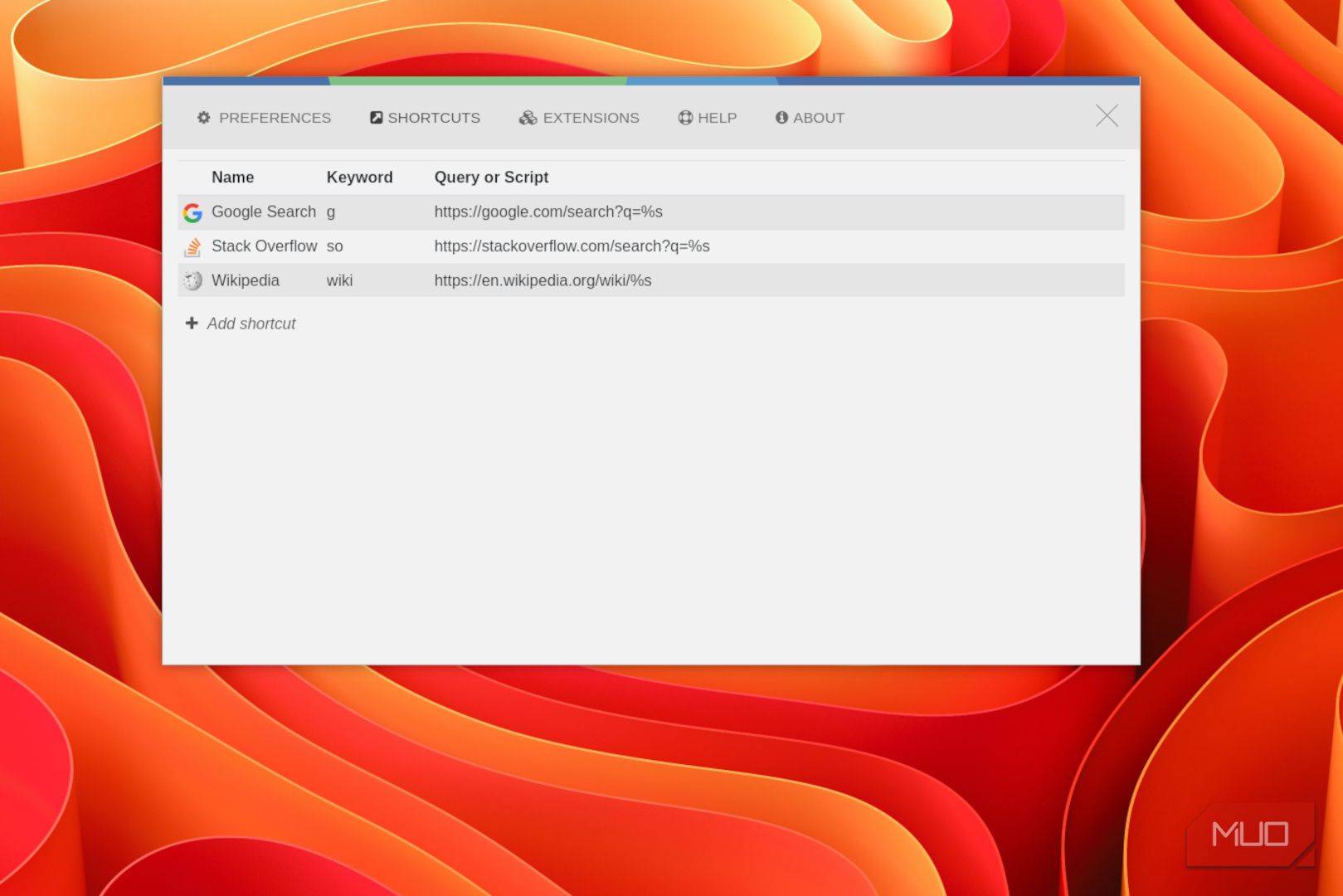Go to the Help tab
The image size is (1343, 896).
(708, 118)
